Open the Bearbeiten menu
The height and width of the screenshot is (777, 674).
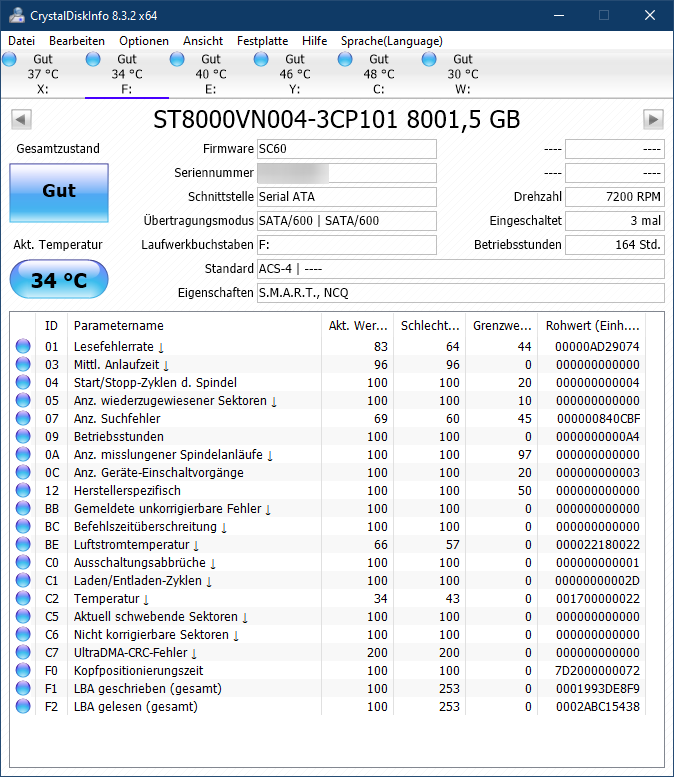tap(77, 41)
